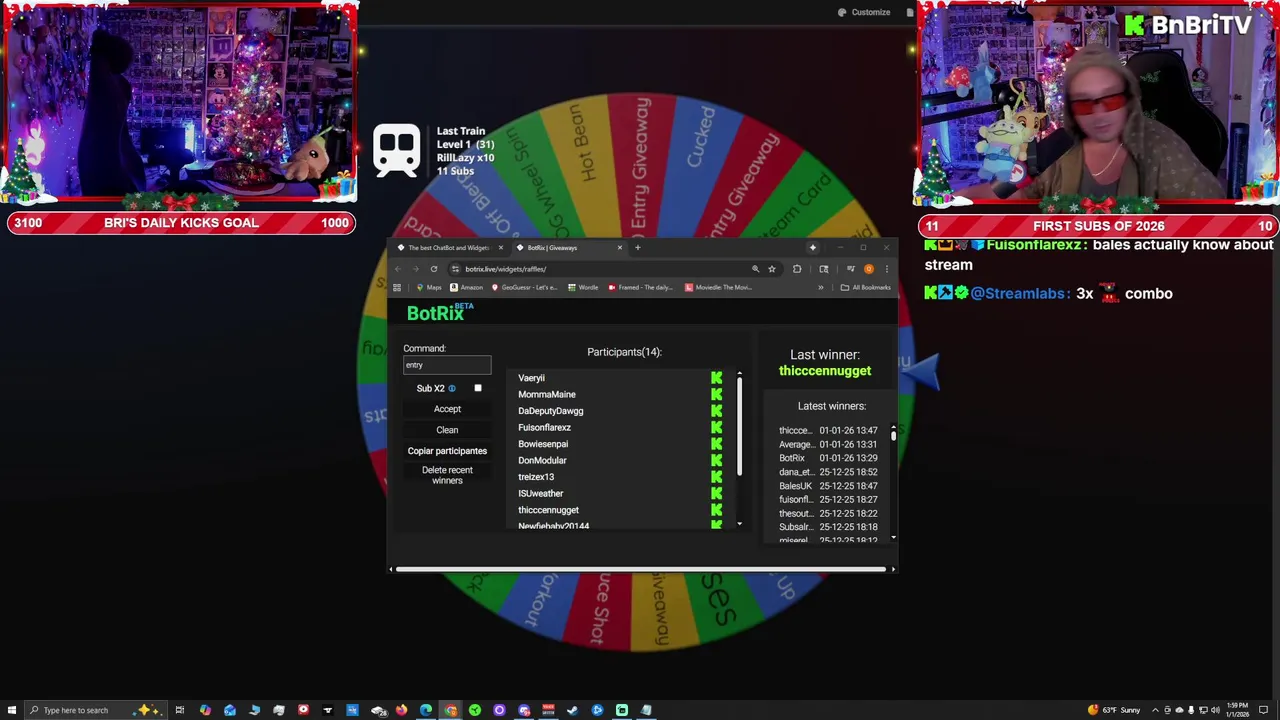Bookmark this page with star icon

(x=771, y=269)
